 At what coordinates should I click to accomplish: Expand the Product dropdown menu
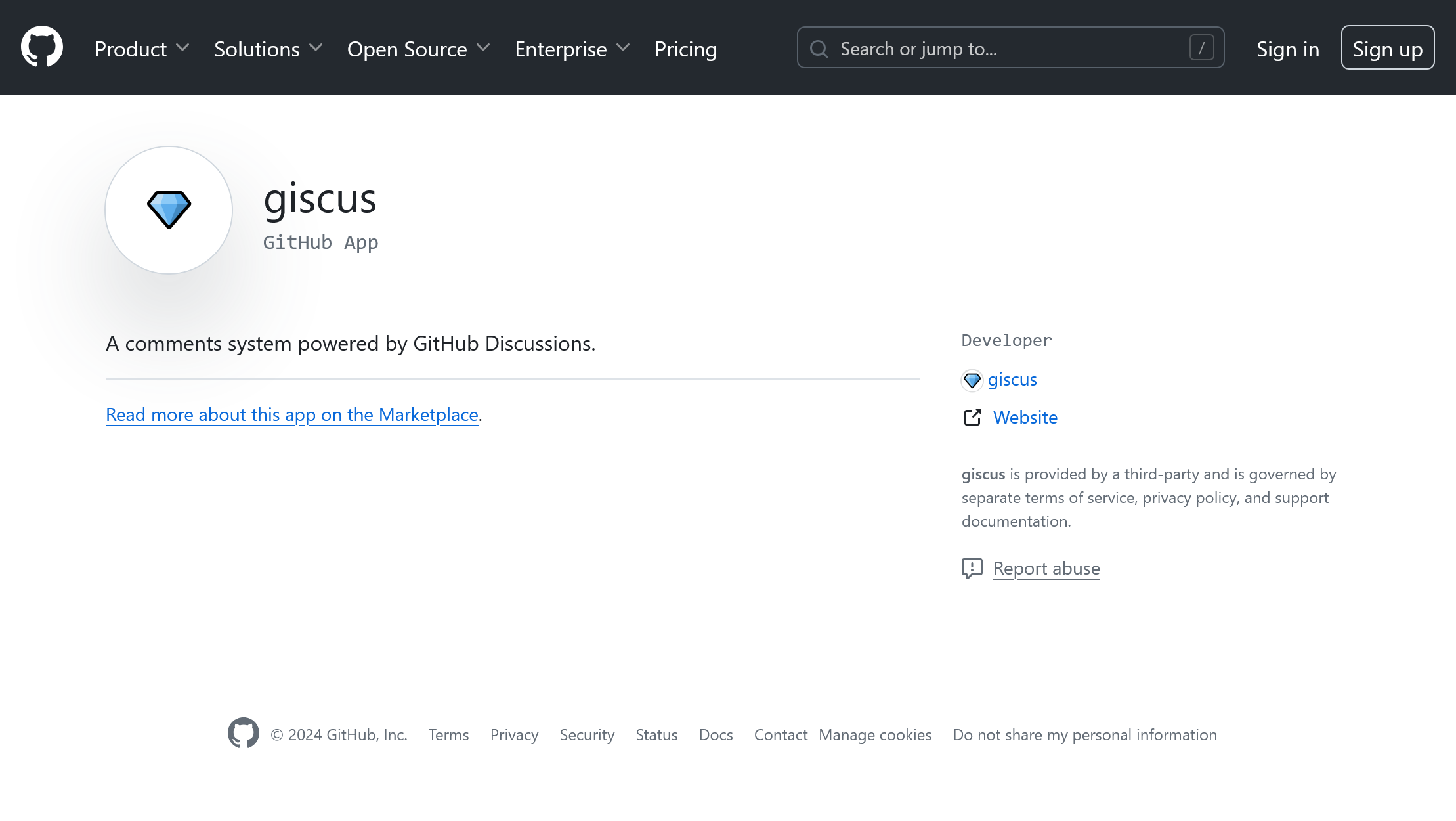coord(143,47)
